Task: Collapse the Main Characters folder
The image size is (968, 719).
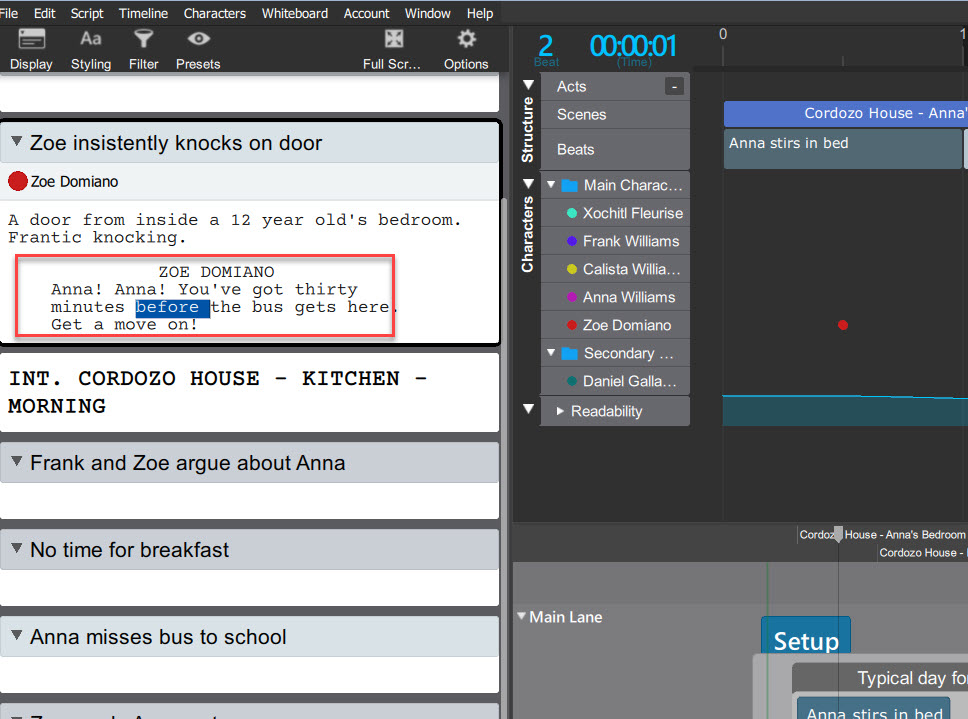Action: point(551,185)
